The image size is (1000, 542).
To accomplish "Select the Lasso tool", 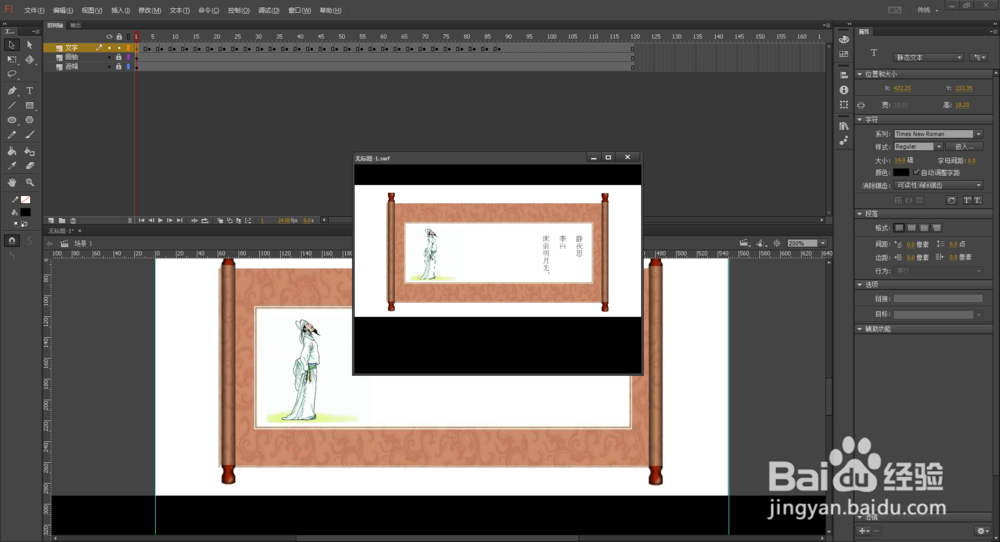I will [11, 74].
